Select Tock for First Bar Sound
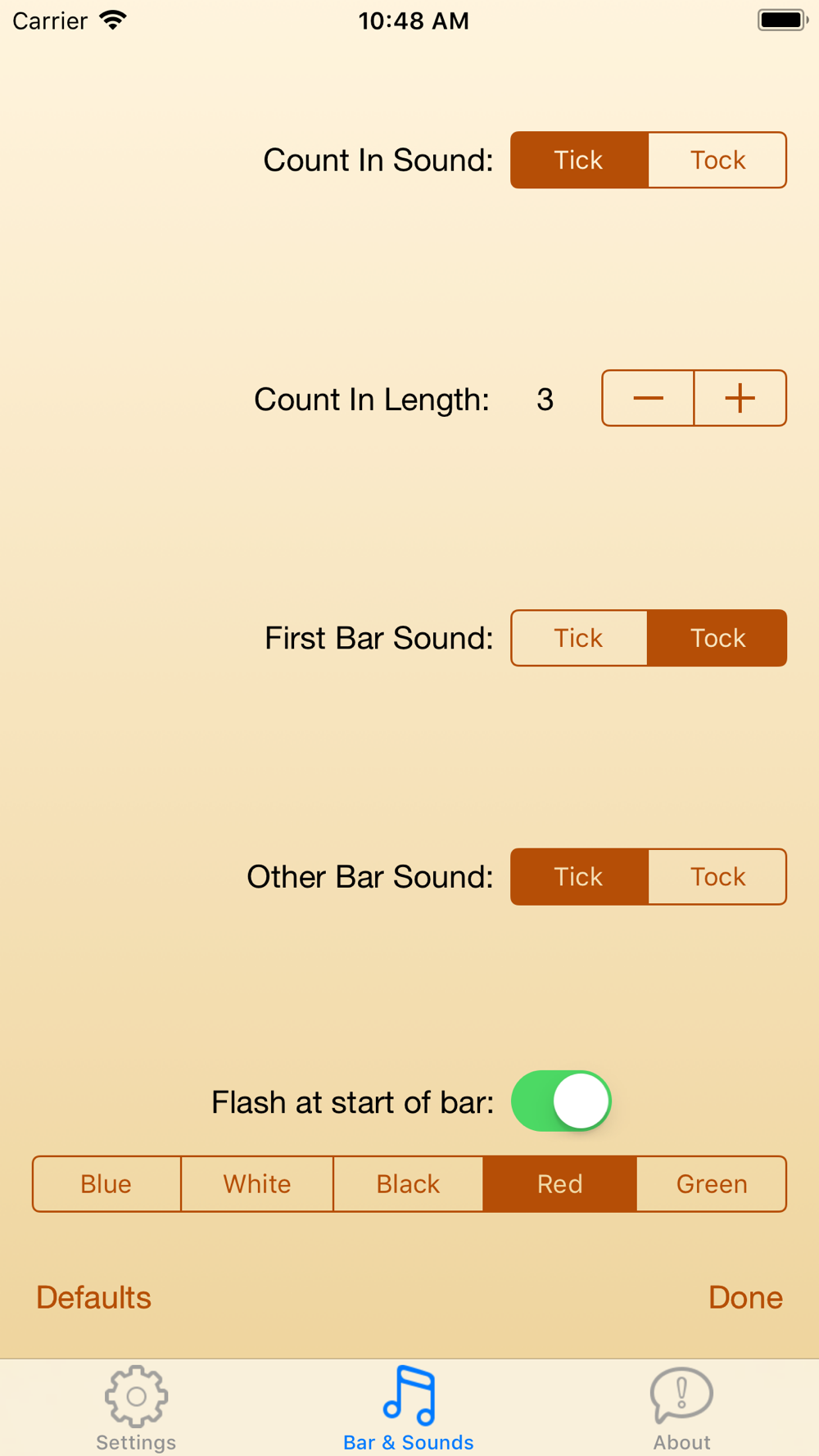 point(717,638)
